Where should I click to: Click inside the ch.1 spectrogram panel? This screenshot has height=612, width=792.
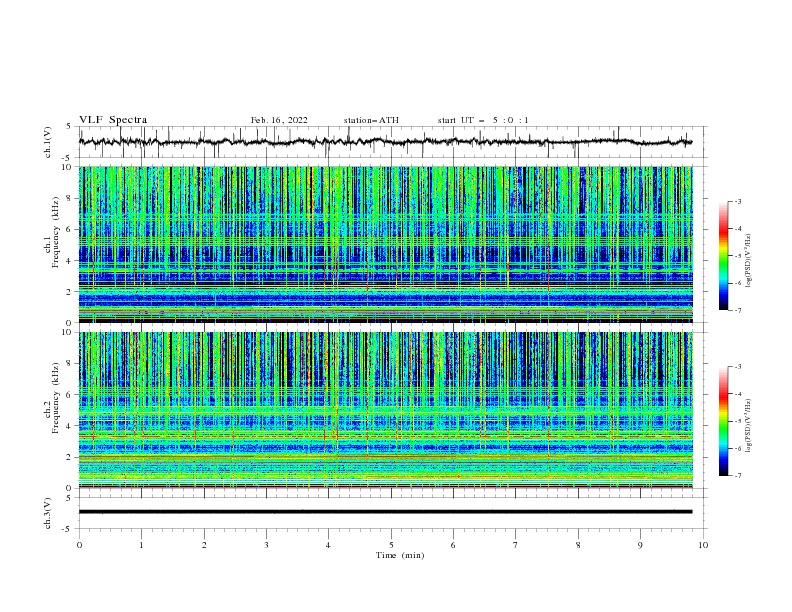(385, 244)
